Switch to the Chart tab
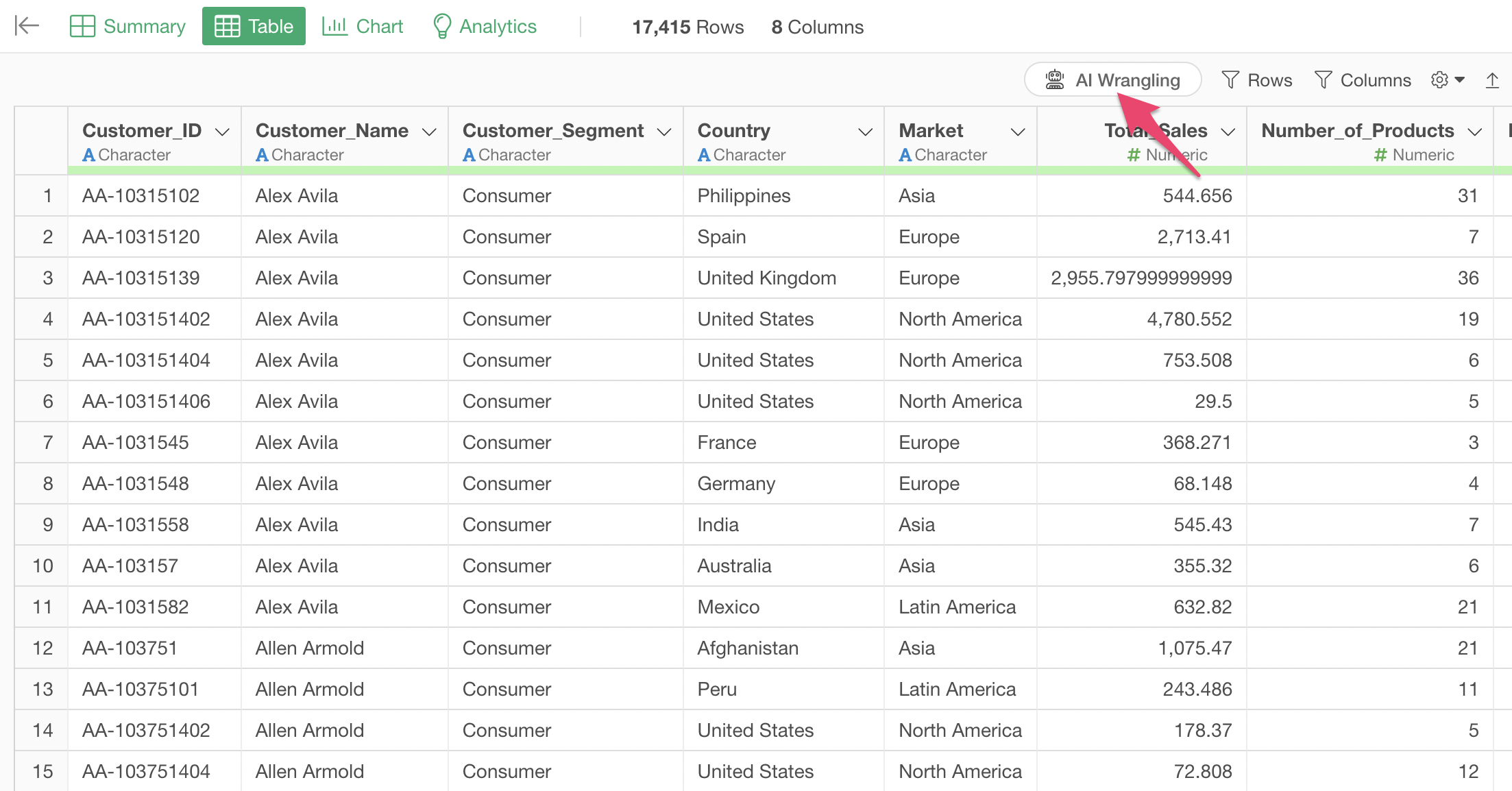Screen dimensions: 1512x791 363,26
